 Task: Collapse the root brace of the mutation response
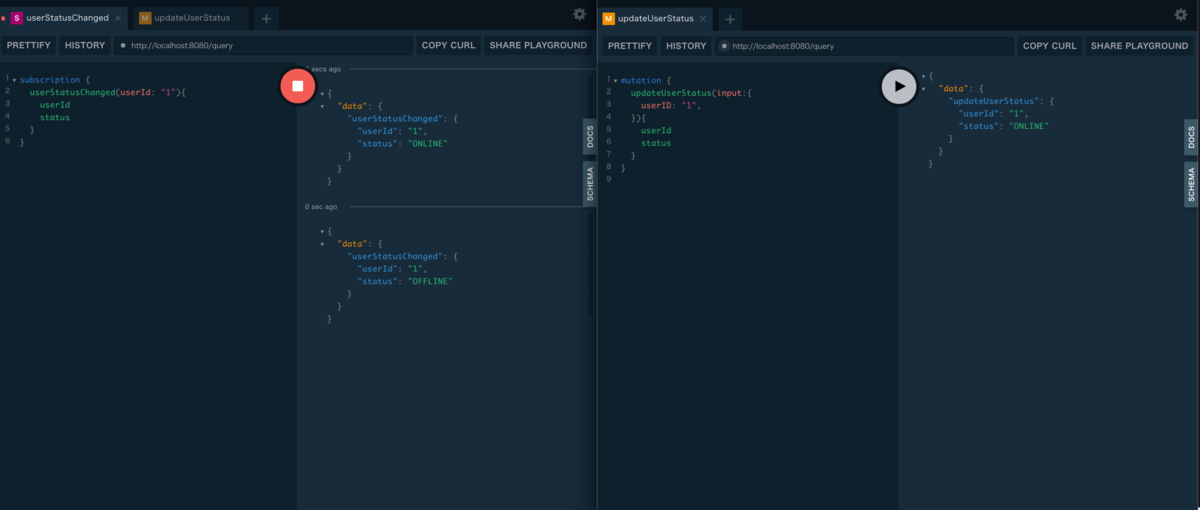(x=922, y=76)
